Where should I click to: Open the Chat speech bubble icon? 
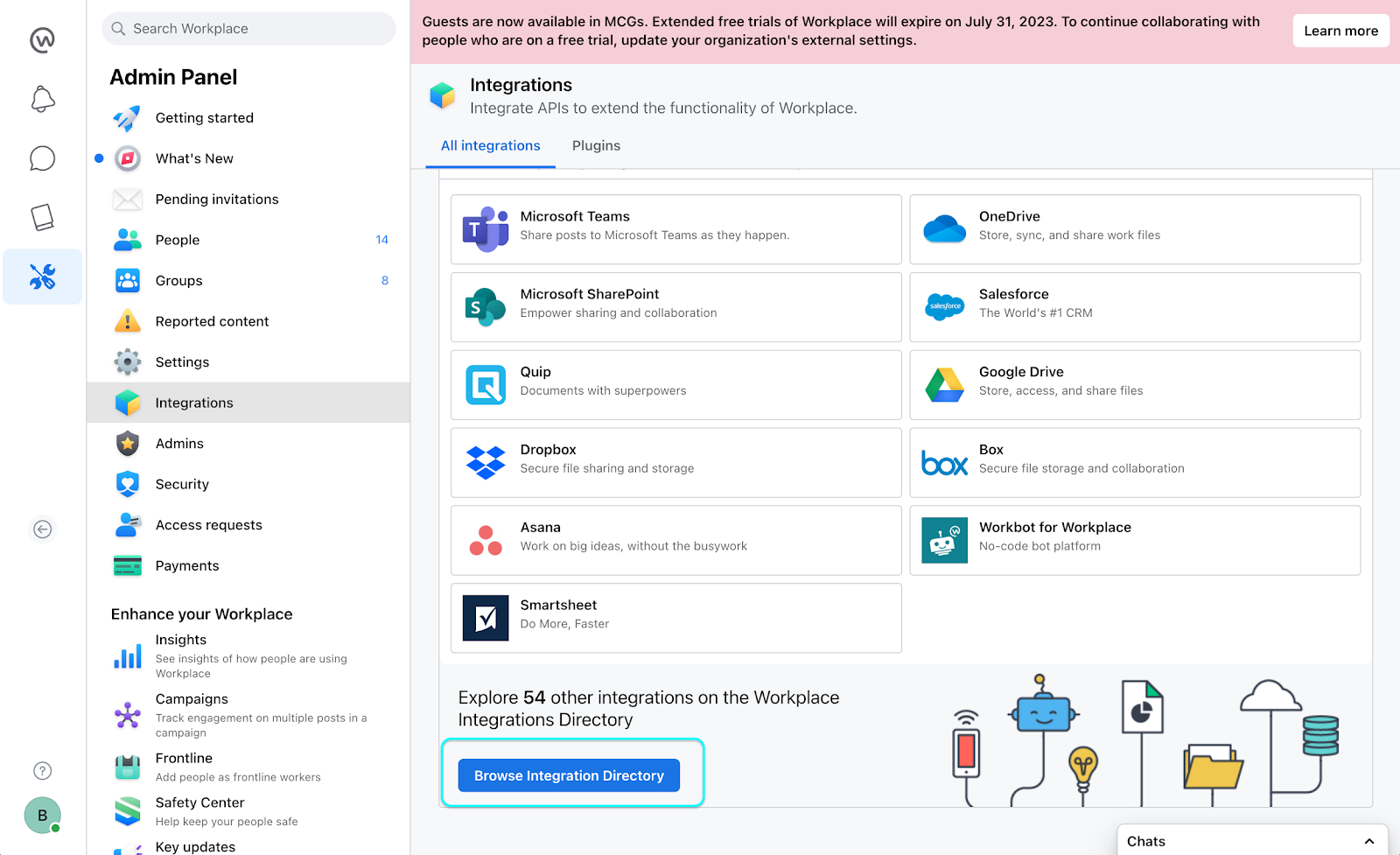pos(42,158)
